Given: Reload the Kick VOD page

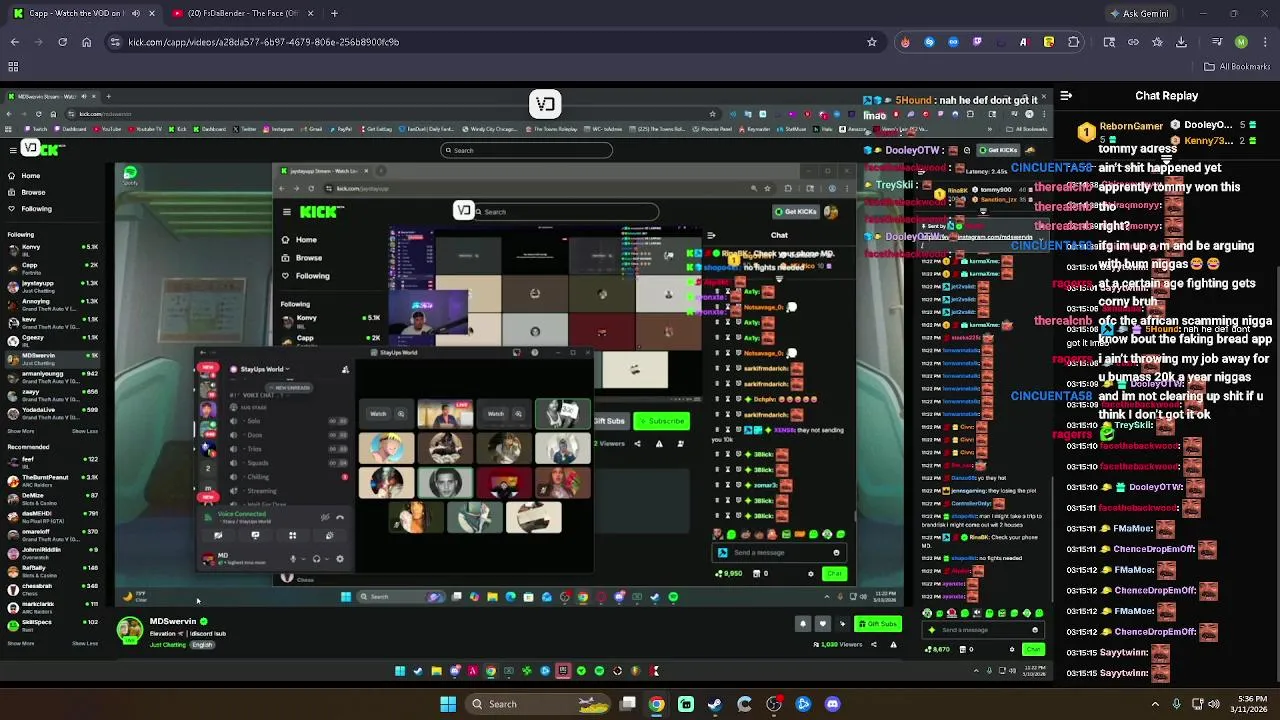Looking at the screenshot, I should (62, 42).
